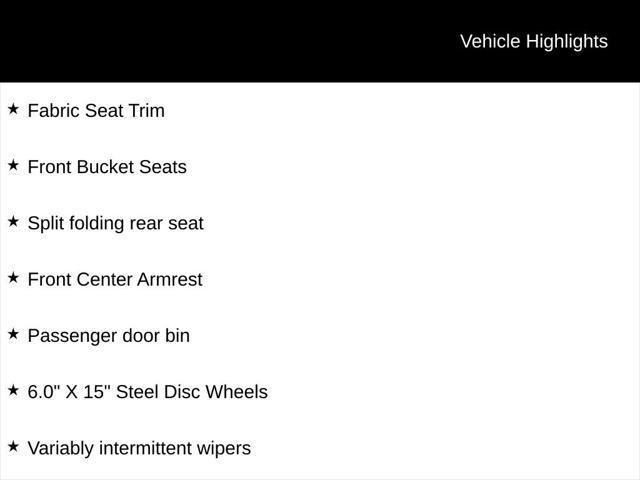Select the Steel Disc Wheels text
Image resolution: width=640 pixels, height=480 pixels.
192,392
